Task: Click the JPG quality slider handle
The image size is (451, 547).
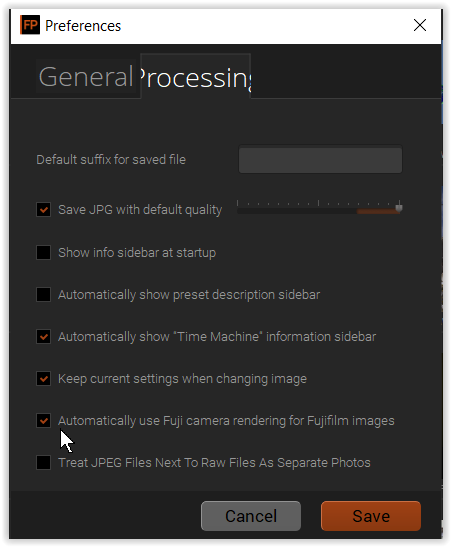Action: pyautogui.click(x=399, y=207)
